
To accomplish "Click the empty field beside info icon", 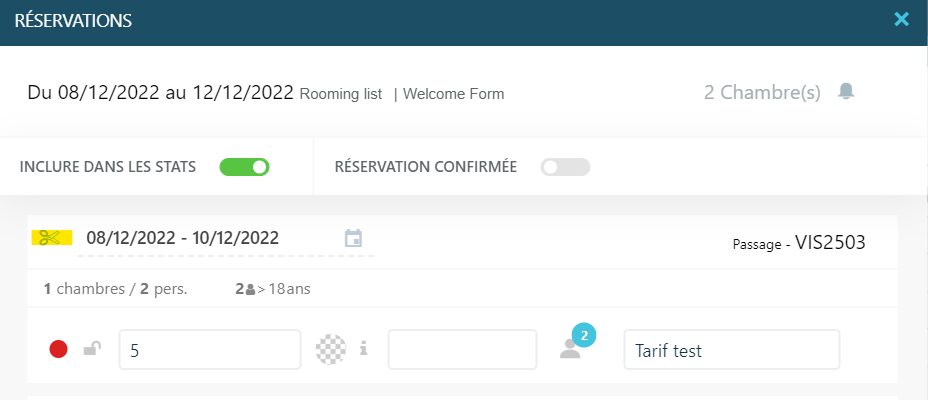I will pos(462,350).
